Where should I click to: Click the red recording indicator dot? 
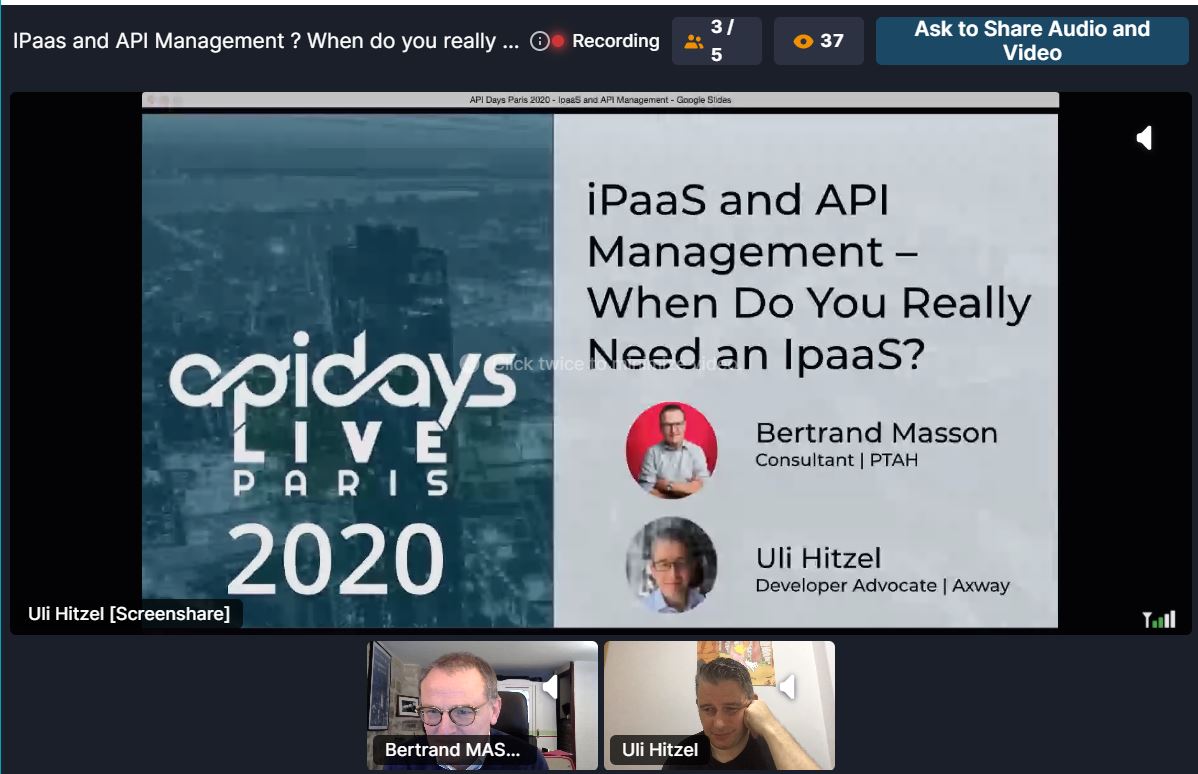pyautogui.click(x=559, y=41)
